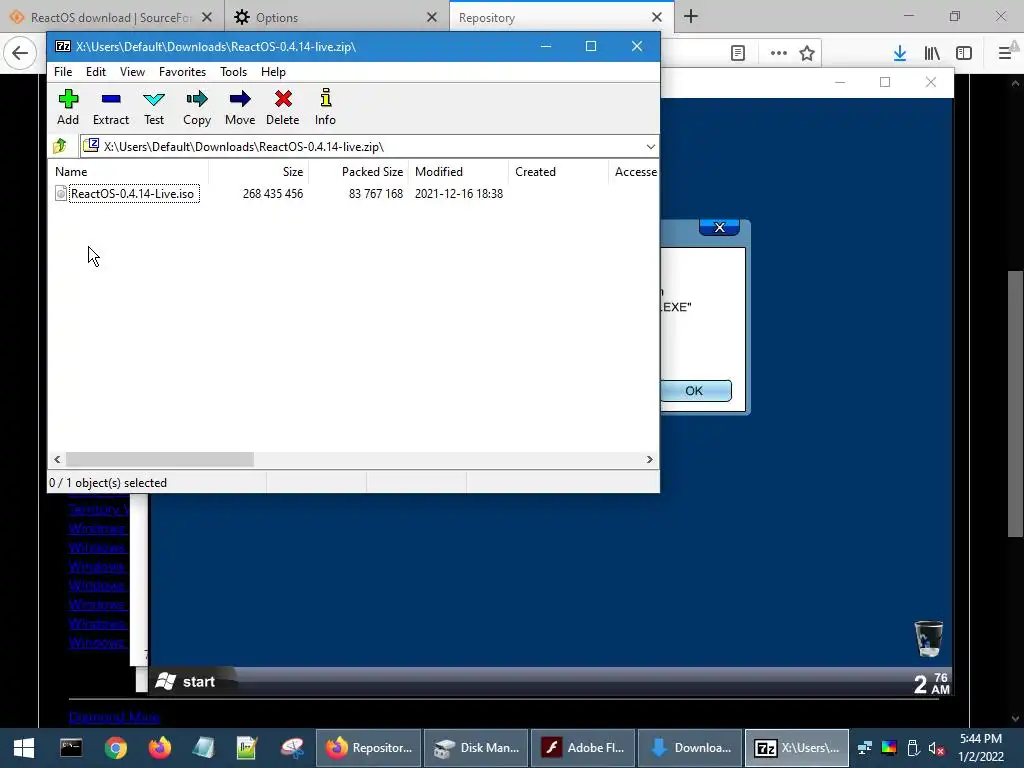Sort by Created column header
Screen dimensions: 1024x768
tap(558, 172)
